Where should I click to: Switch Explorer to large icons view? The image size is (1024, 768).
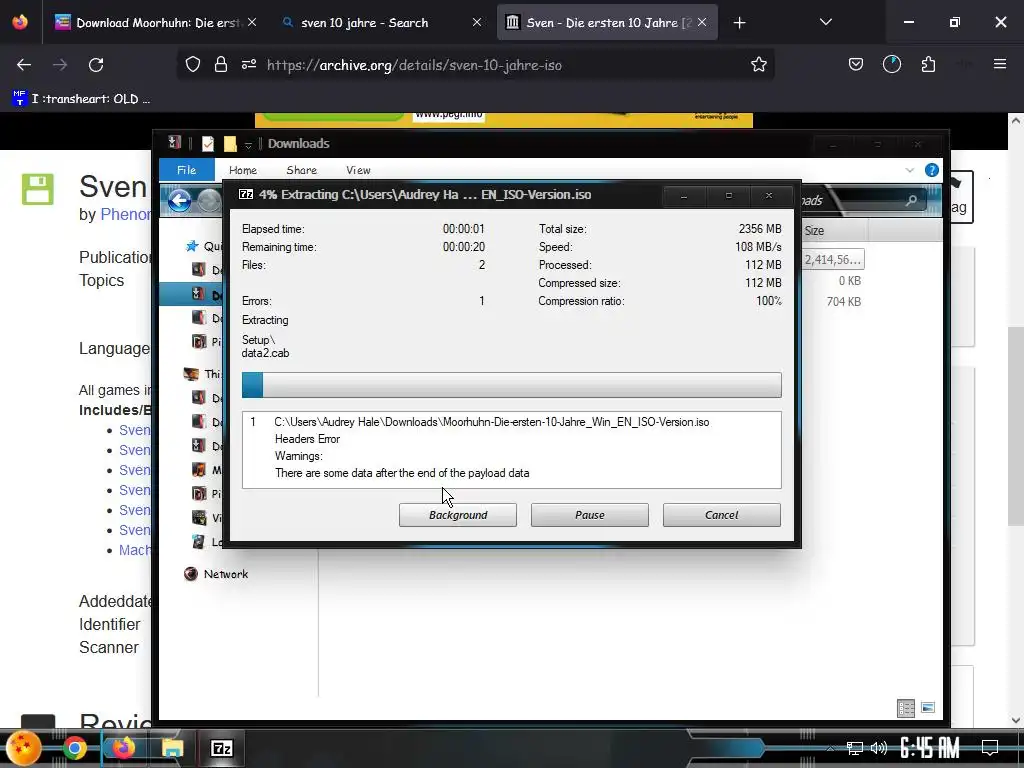point(928,708)
